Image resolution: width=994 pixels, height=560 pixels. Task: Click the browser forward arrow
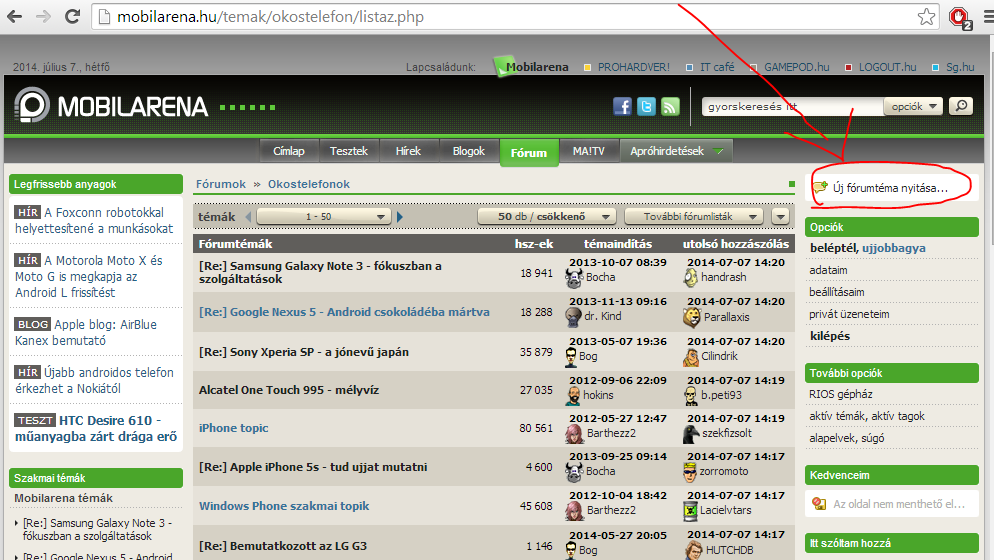click(x=43, y=16)
